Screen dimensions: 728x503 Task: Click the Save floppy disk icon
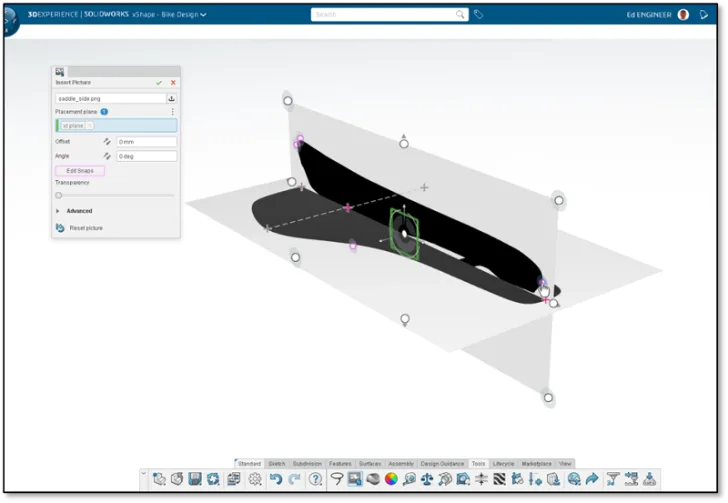point(195,479)
